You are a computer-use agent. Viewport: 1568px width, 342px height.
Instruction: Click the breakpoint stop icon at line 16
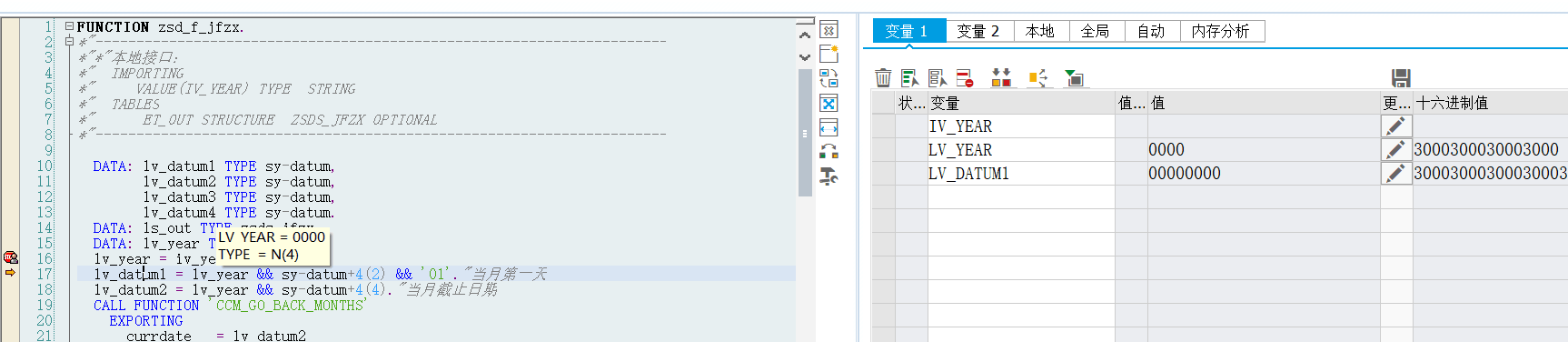11,258
